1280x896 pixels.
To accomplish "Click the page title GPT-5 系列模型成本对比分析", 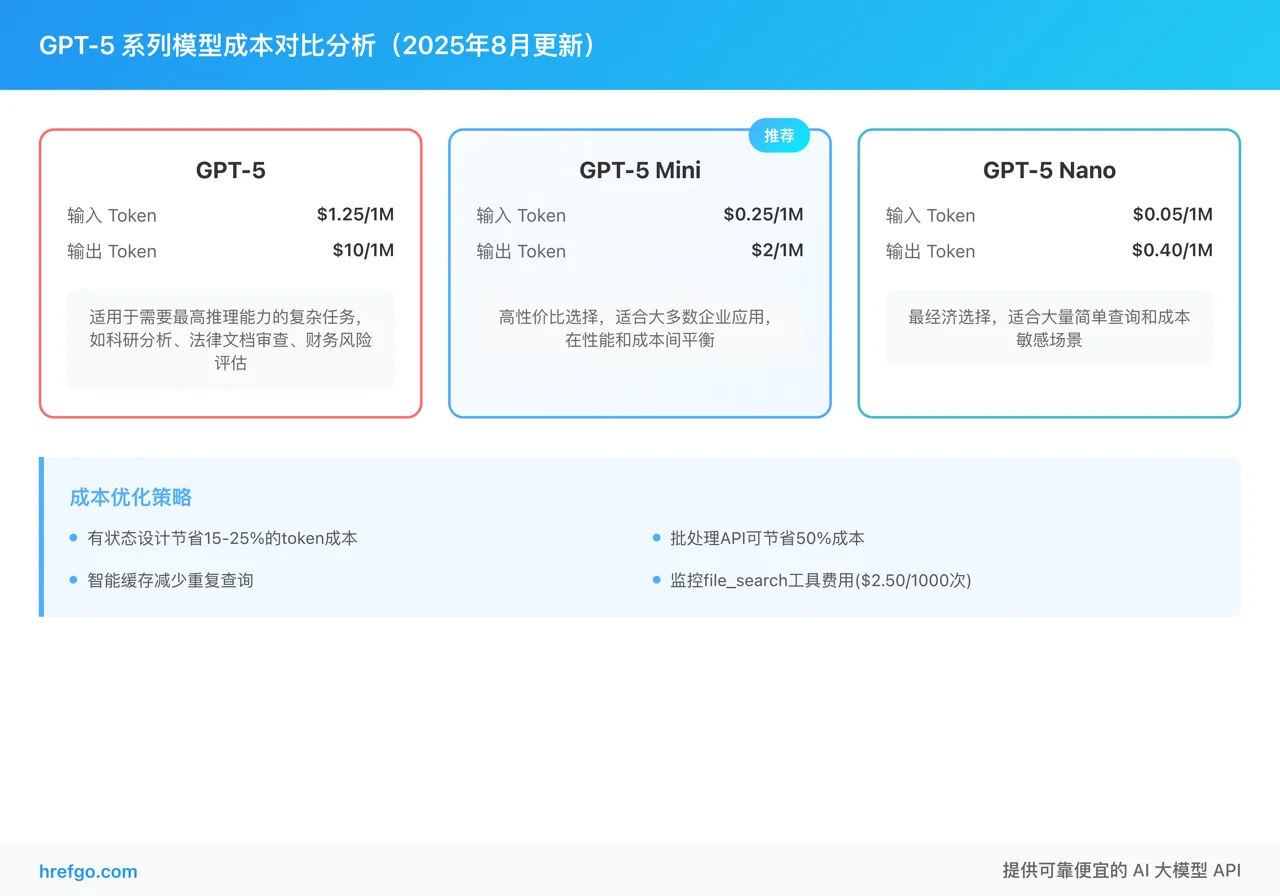I will click(322, 45).
